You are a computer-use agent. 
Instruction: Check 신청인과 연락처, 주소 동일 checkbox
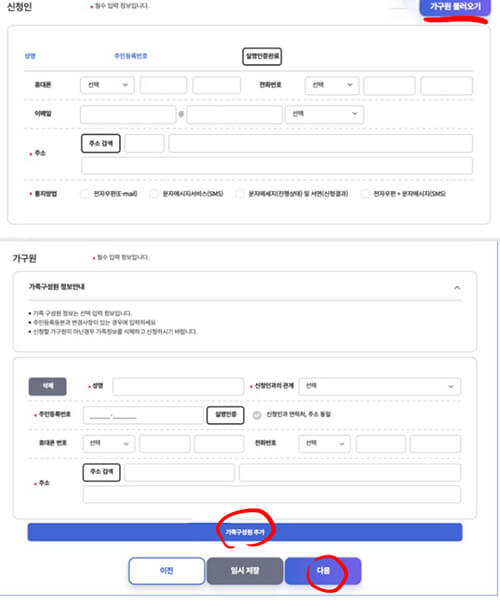point(257,415)
